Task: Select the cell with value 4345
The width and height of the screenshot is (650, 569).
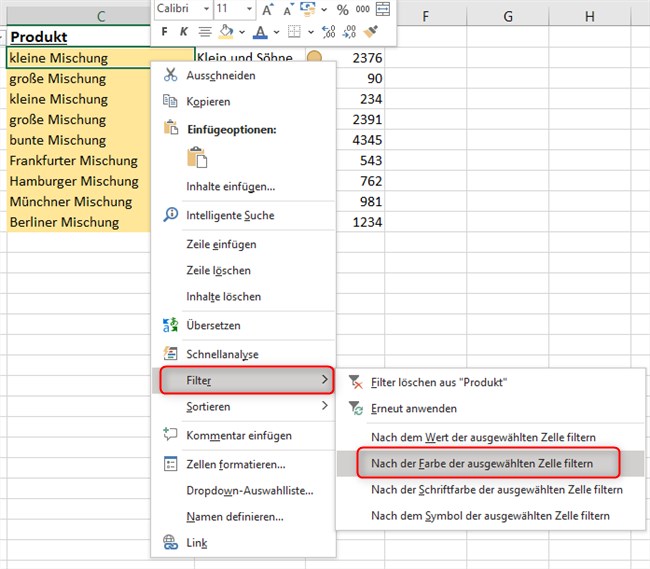Action: tap(360, 140)
